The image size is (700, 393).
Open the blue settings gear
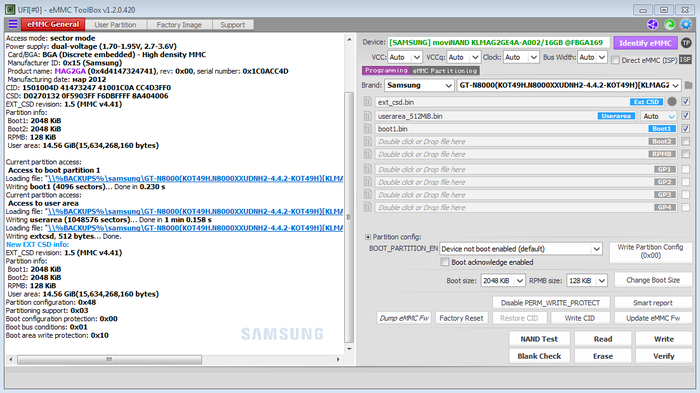686,25
